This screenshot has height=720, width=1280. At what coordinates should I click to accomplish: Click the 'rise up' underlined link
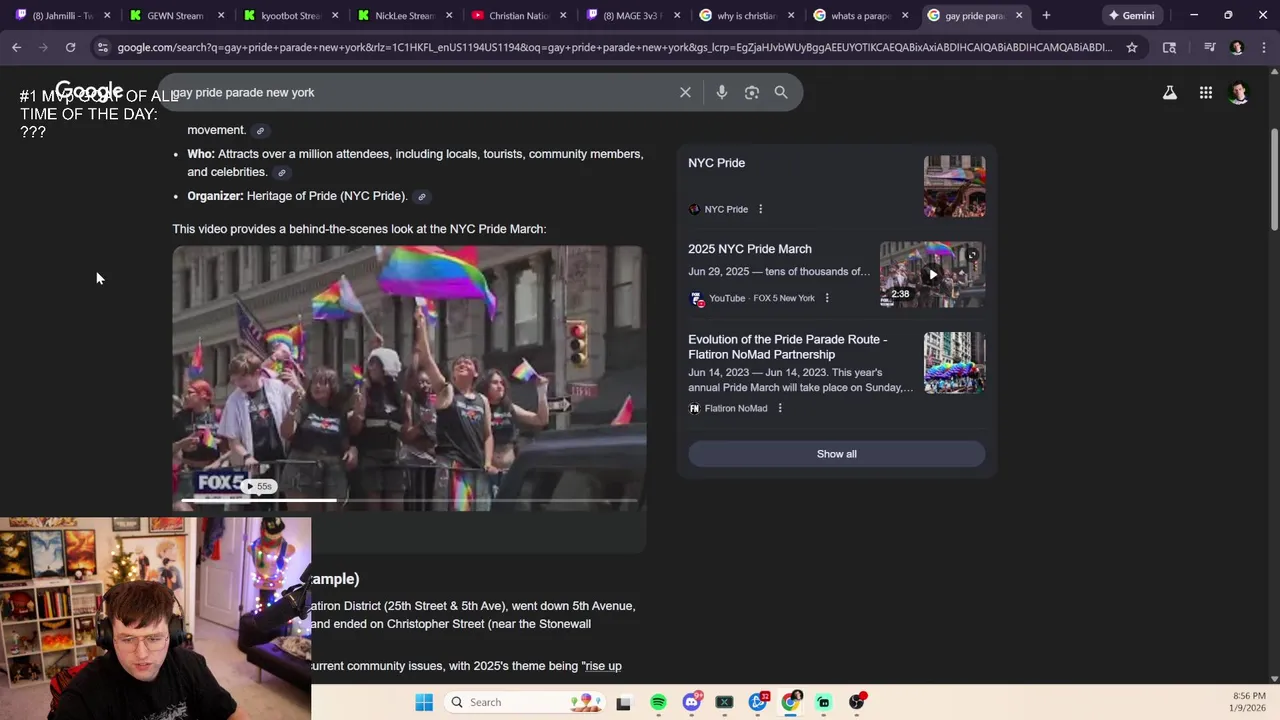tap(603, 666)
